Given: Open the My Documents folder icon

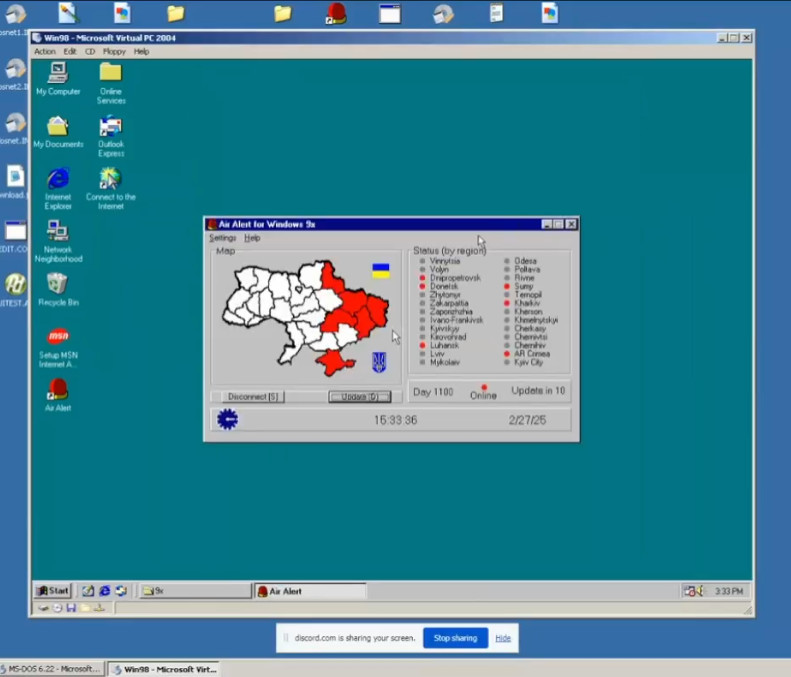Looking at the screenshot, I should click(x=58, y=132).
